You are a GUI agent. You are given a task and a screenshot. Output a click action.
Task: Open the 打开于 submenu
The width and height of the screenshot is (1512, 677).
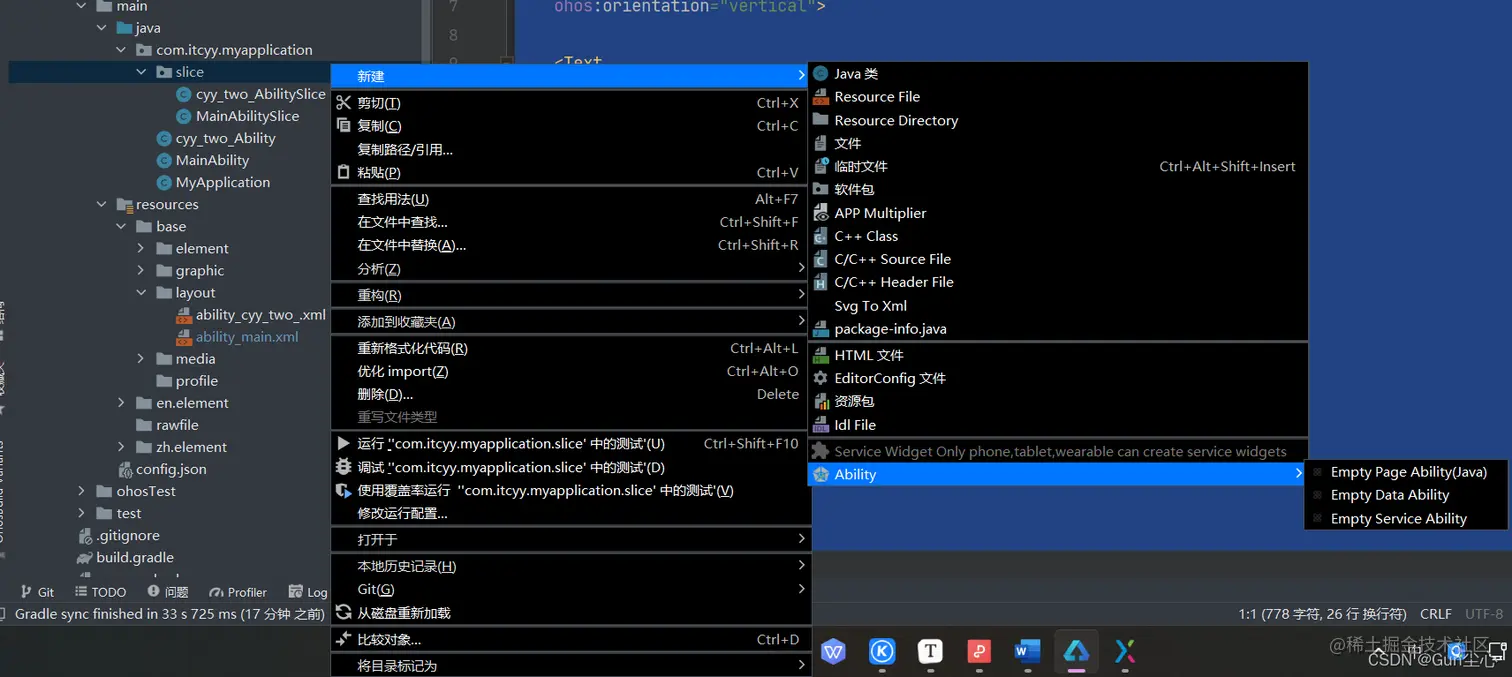coord(570,539)
